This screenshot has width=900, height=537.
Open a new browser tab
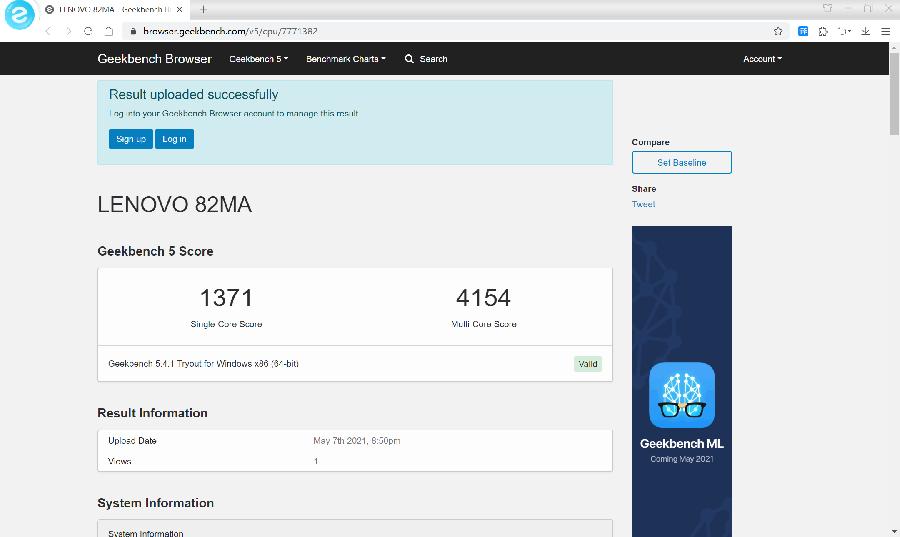203,9
